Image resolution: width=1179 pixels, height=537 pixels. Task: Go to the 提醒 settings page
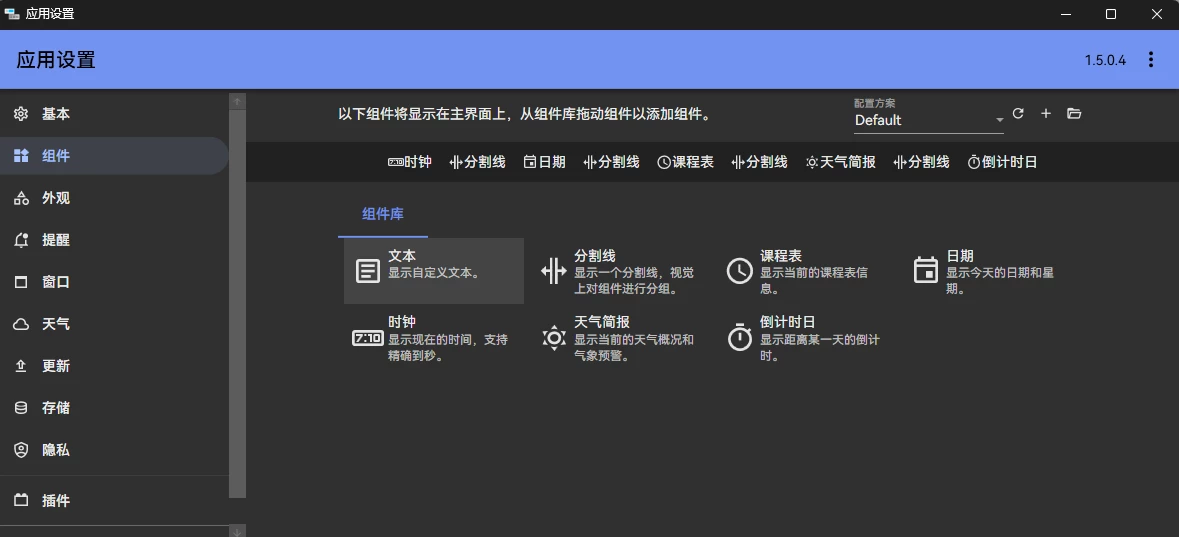(x=114, y=240)
